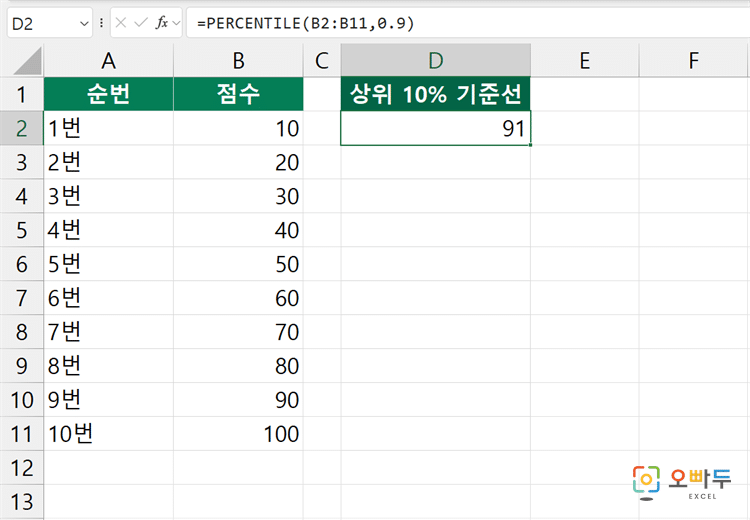Select all cells with the corner triangle
Screen dimensions: 750x520
(x=28, y=62)
